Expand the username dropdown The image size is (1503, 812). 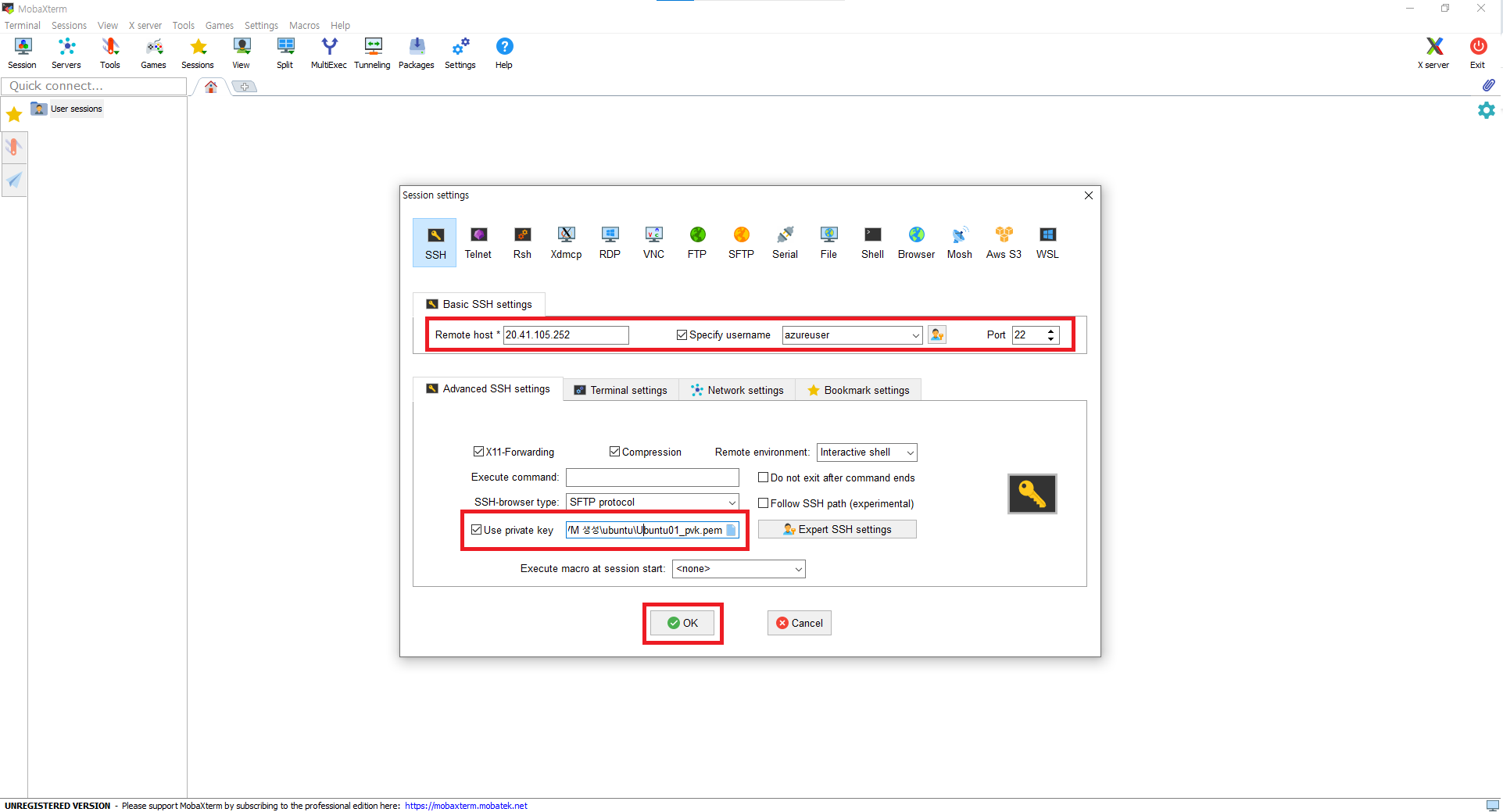(x=915, y=335)
